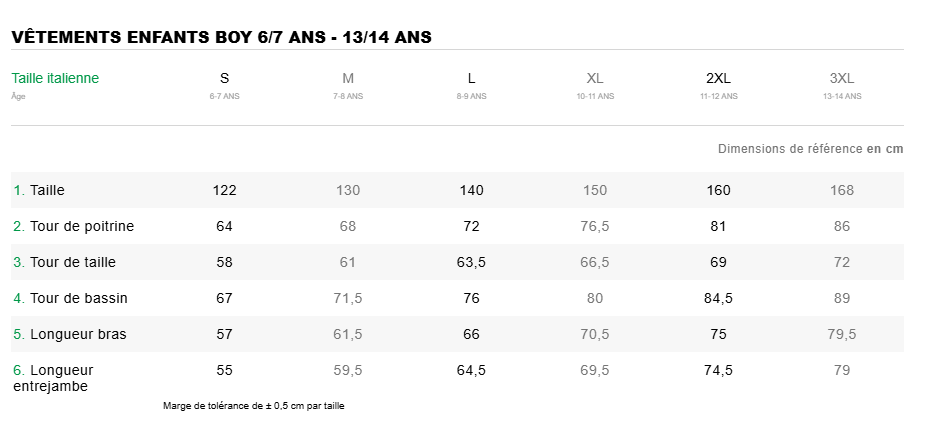This screenshot has width=925, height=438.
Task: Click the L size column header
Action: click(471, 79)
